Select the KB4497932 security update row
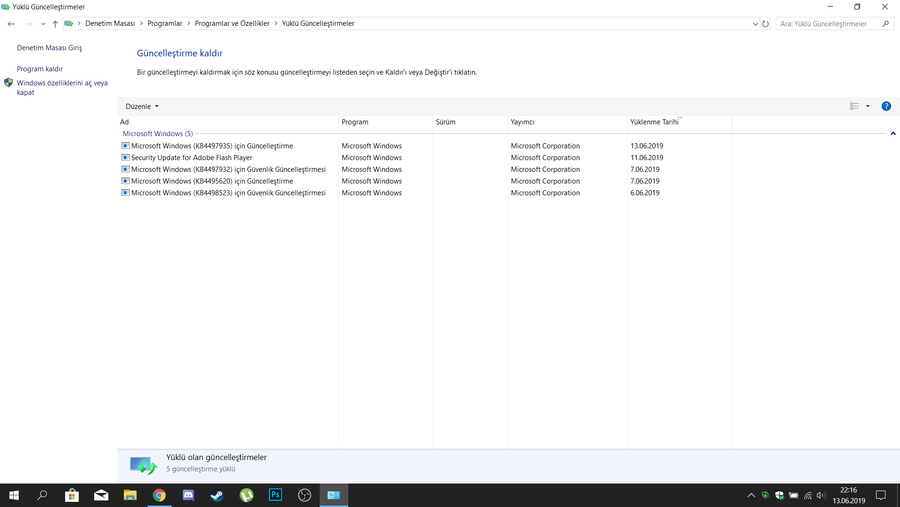 (x=425, y=169)
